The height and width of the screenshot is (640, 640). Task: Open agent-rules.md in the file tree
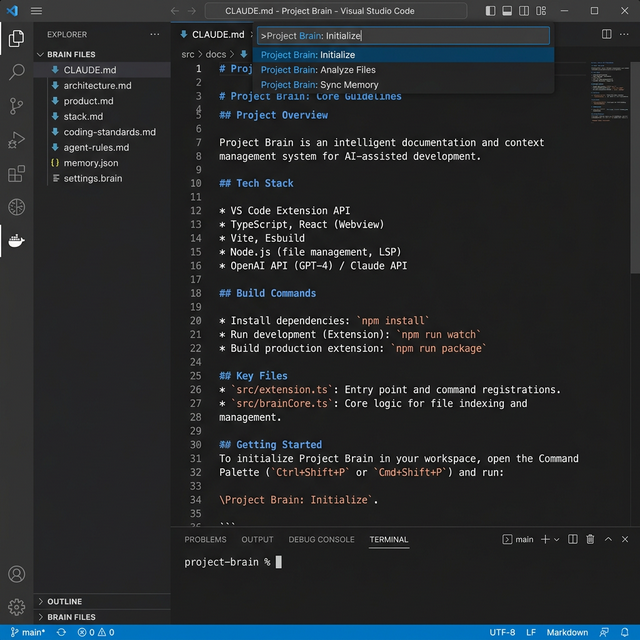click(x=102, y=147)
